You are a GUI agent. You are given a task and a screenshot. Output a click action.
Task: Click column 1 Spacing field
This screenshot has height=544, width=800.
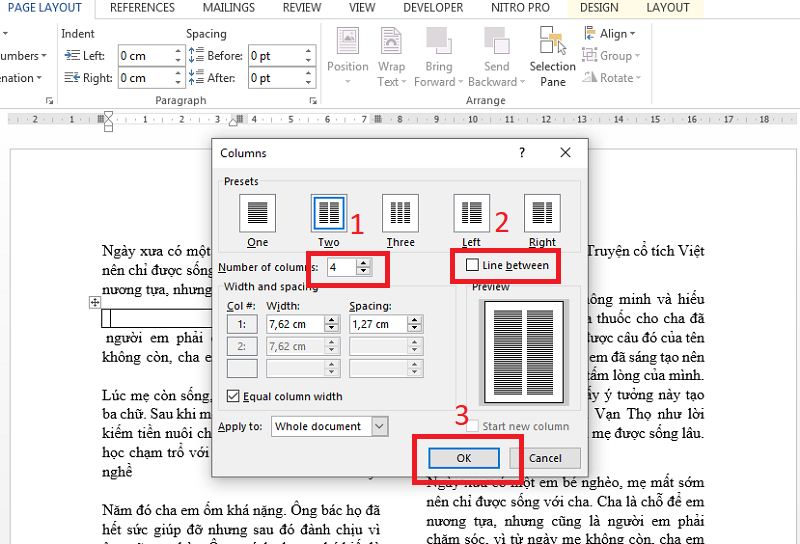click(378, 324)
